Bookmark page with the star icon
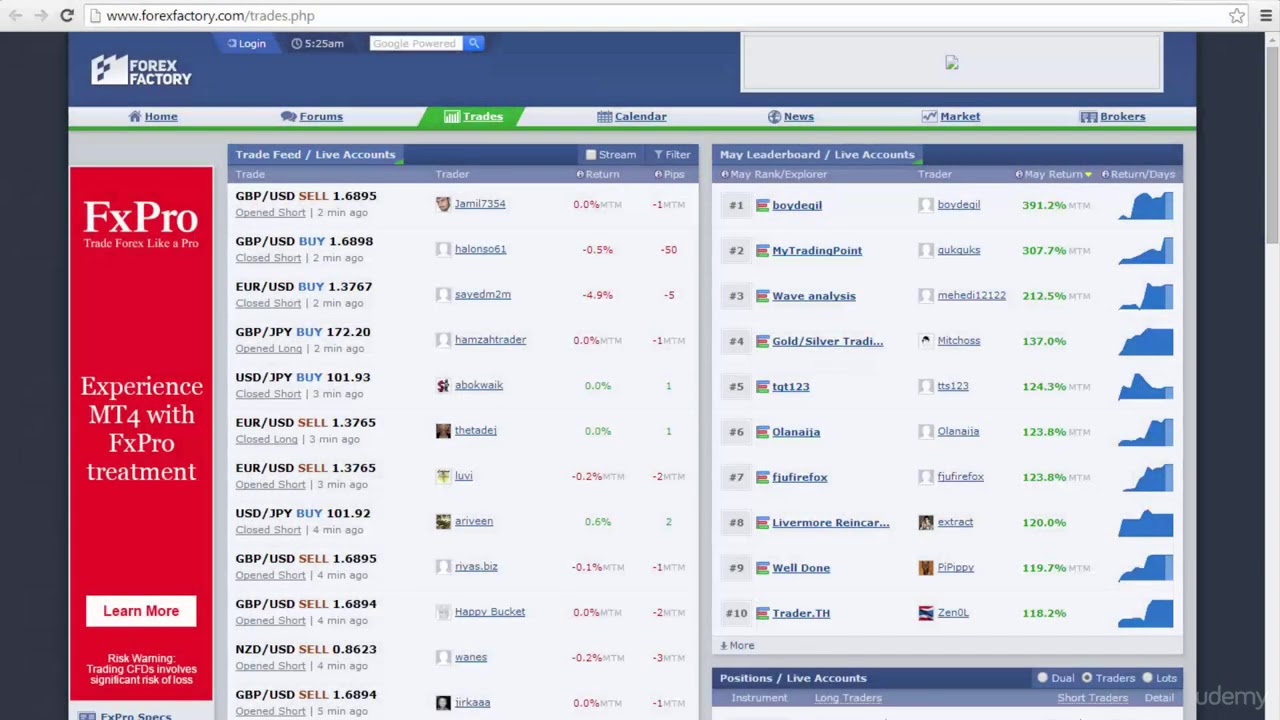The width and height of the screenshot is (1280, 720). pos(1237,16)
